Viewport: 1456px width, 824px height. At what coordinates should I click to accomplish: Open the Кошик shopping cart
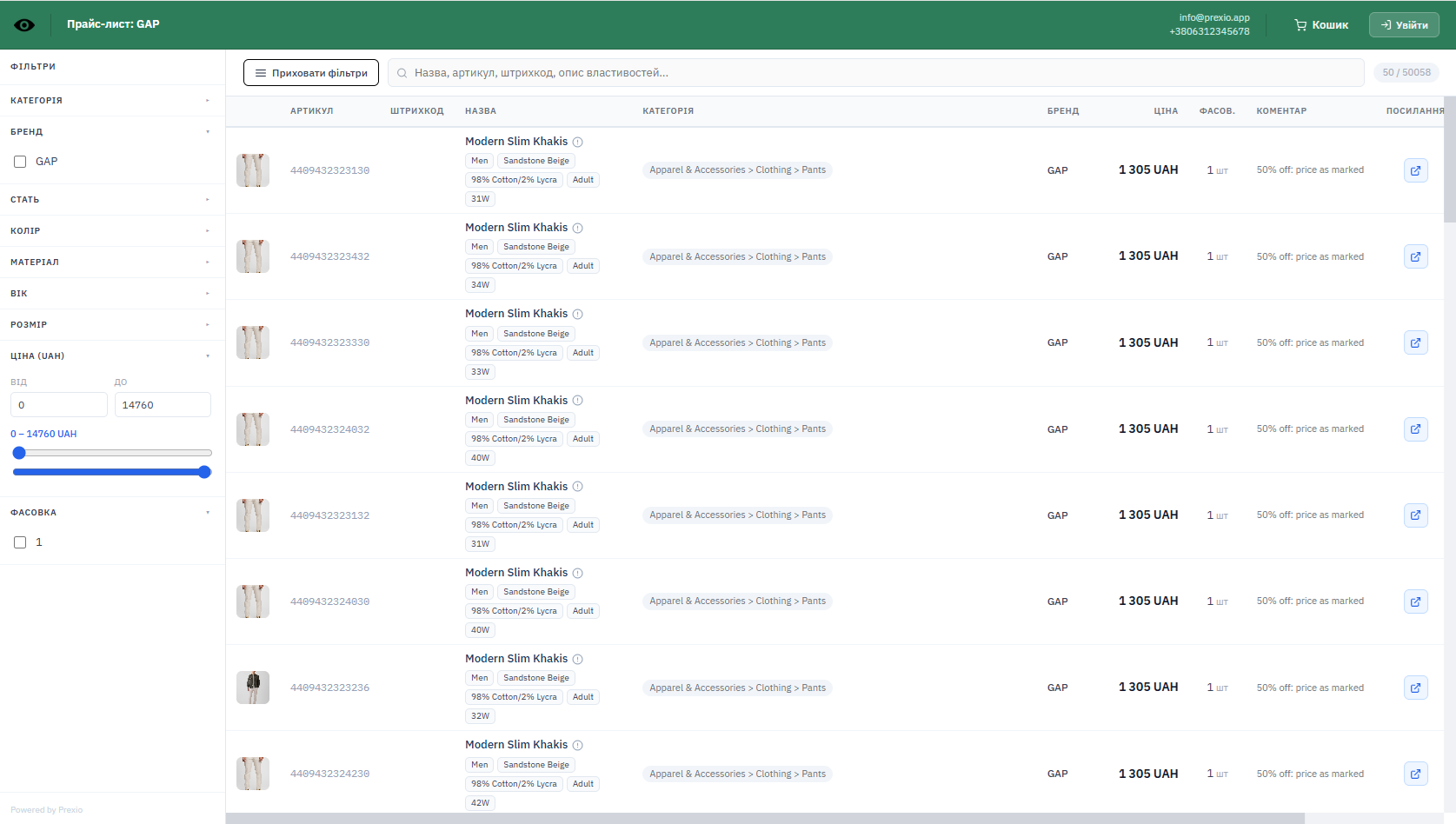click(1321, 25)
